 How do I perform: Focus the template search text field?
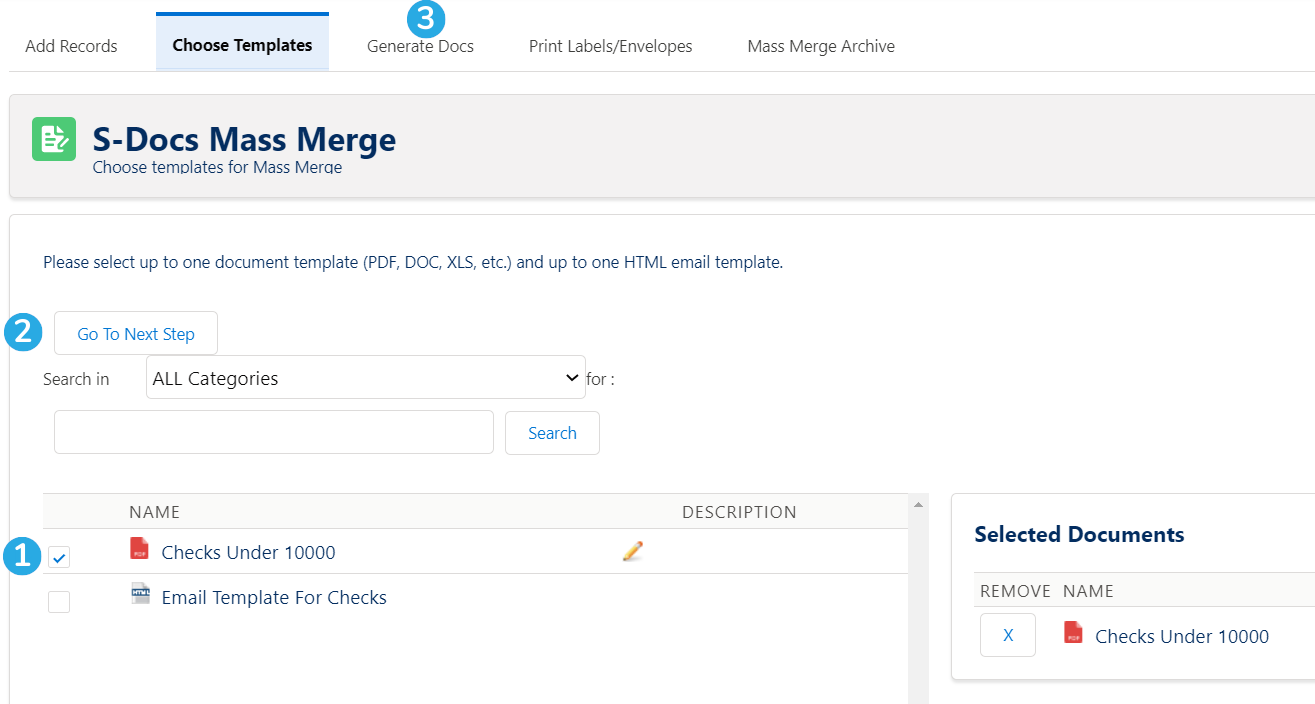(274, 432)
